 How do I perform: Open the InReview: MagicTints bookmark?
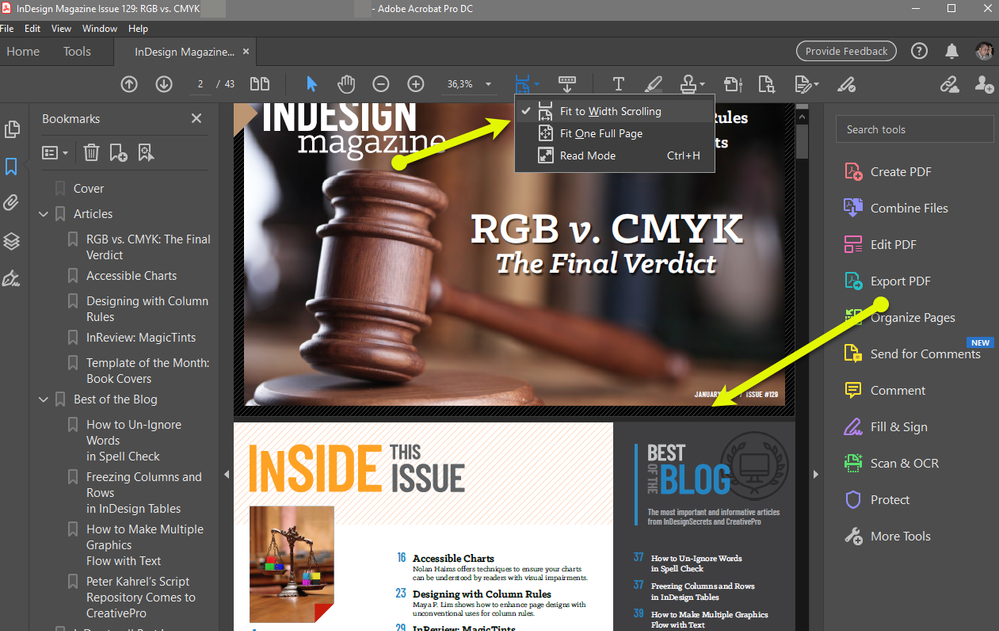[x=141, y=338]
